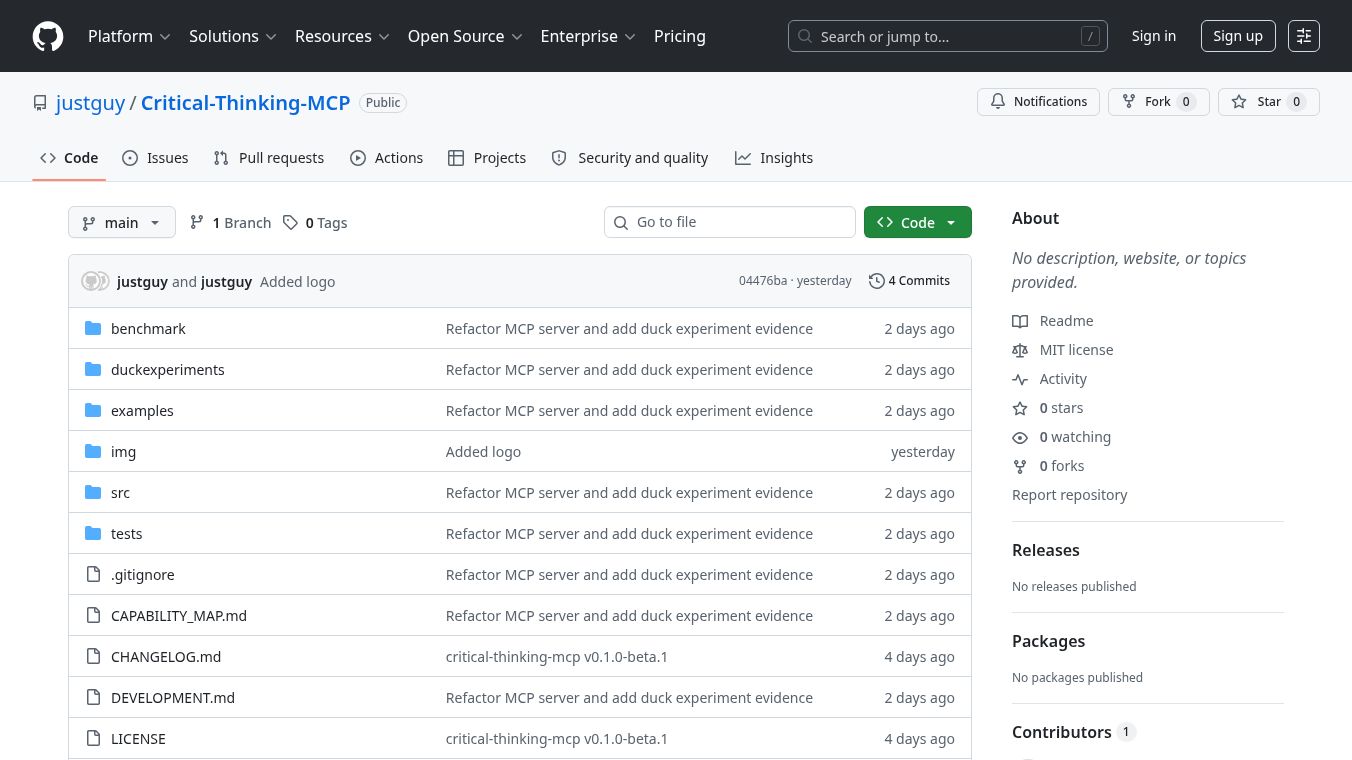Click the Go to file input
The width and height of the screenshot is (1352, 760).
pyautogui.click(x=730, y=222)
